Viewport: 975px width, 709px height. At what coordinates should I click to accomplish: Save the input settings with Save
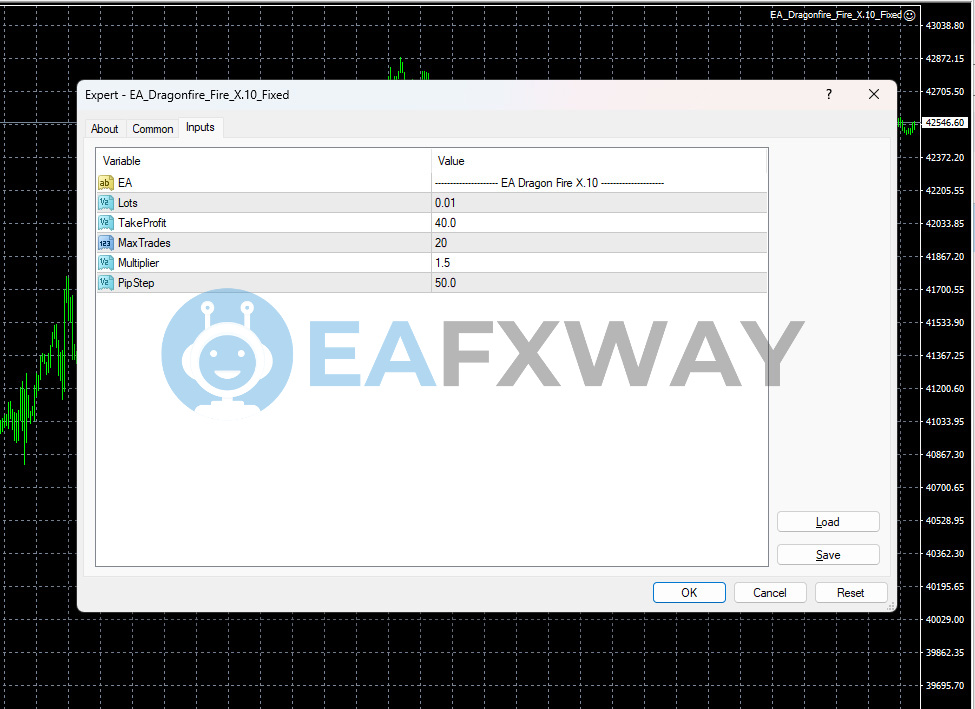click(x=828, y=555)
